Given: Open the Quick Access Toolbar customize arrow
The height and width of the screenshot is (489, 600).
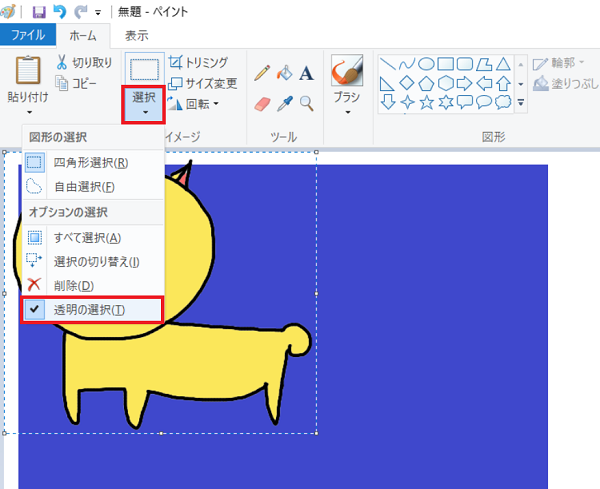Looking at the screenshot, I should (x=98, y=13).
